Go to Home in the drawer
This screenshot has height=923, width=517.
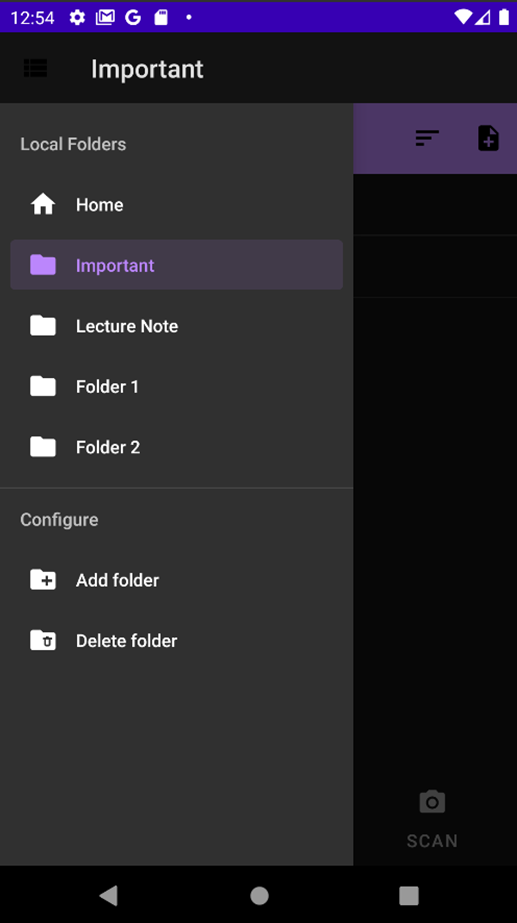177,204
